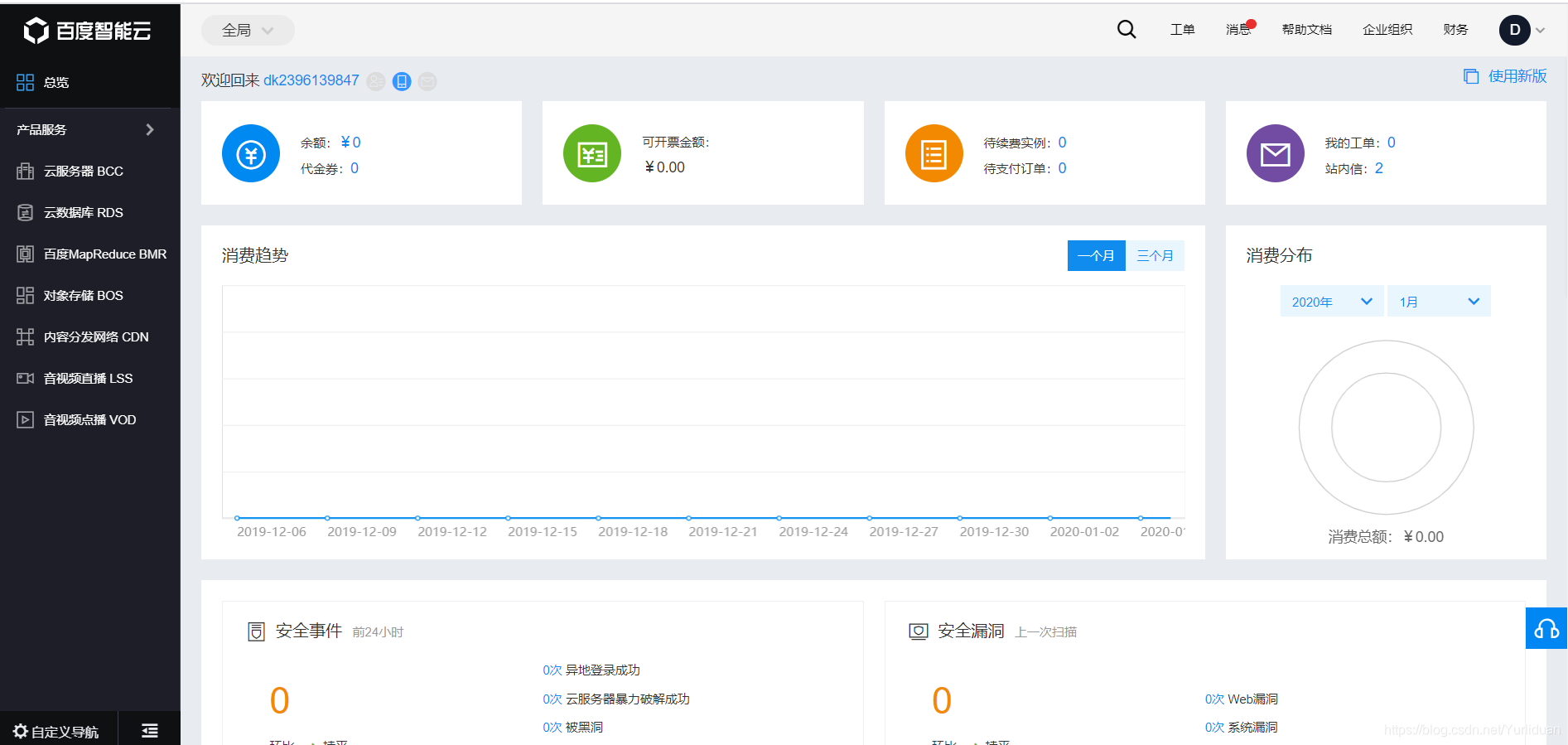Click the blue yuan balance icon
This screenshot has height=745, width=1568.
tap(251, 153)
